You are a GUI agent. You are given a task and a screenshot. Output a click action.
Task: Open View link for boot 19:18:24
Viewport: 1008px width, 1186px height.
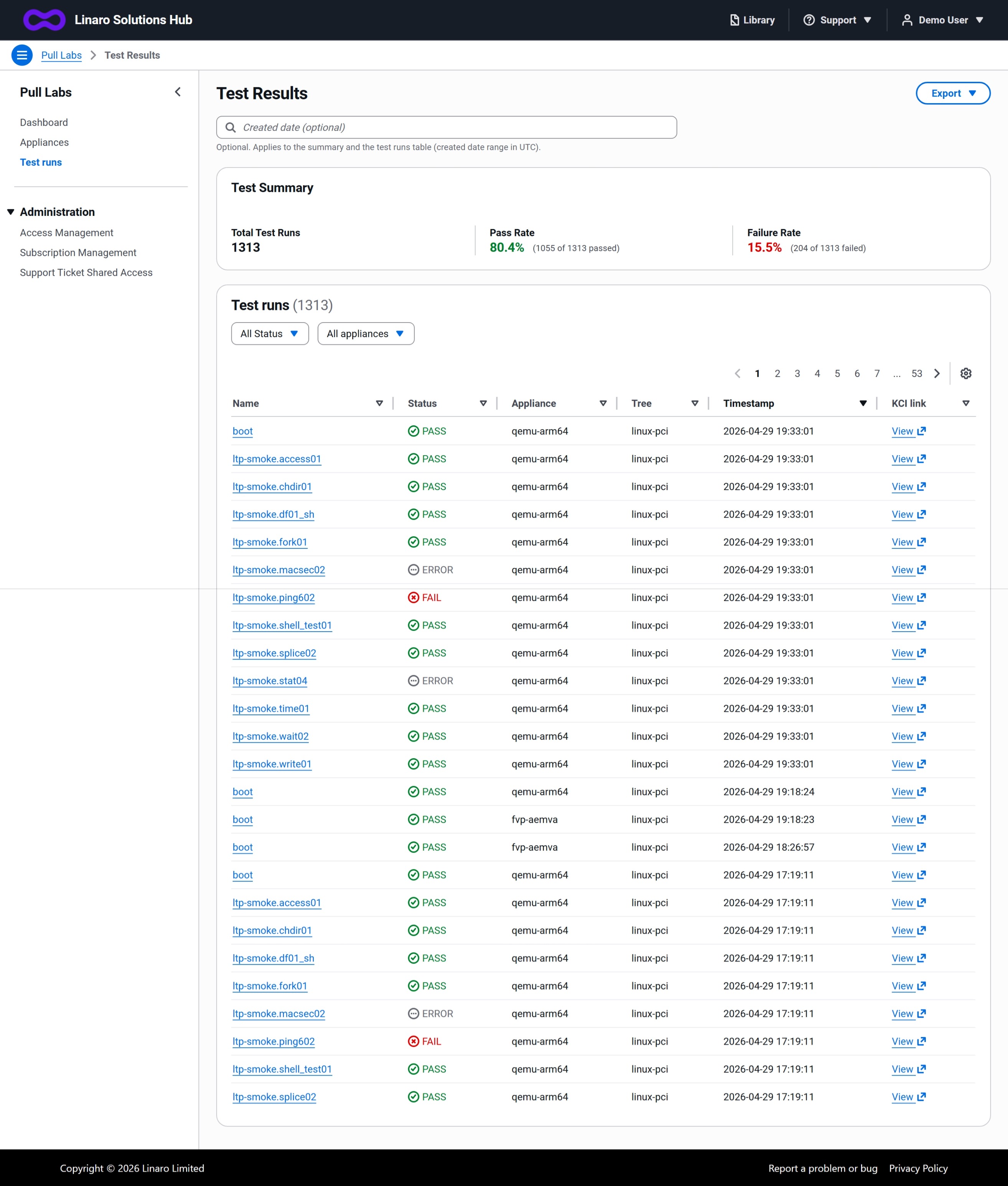pyautogui.click(x=908, y=792)
